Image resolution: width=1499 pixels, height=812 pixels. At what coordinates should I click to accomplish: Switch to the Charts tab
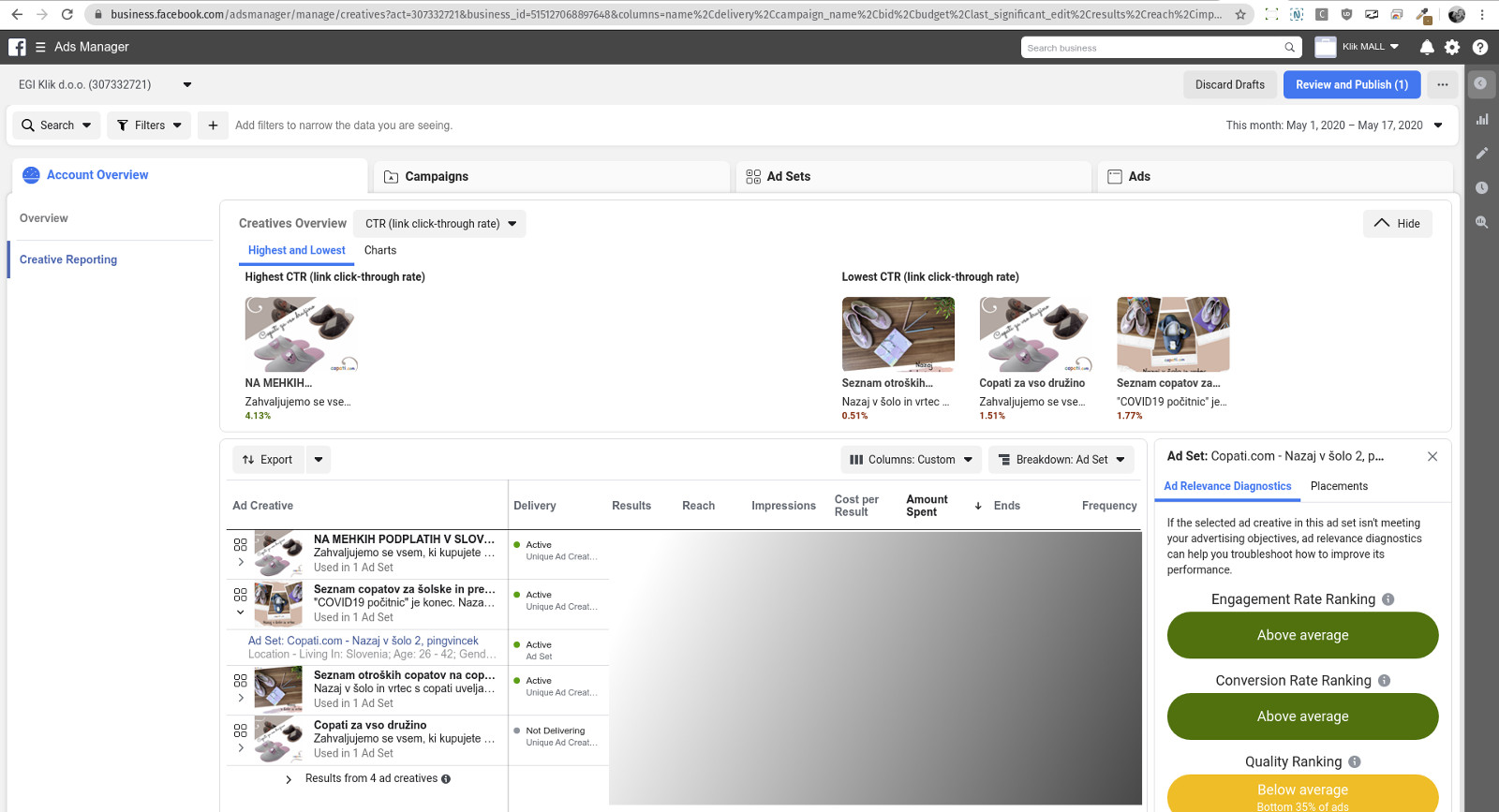point(379,250)
